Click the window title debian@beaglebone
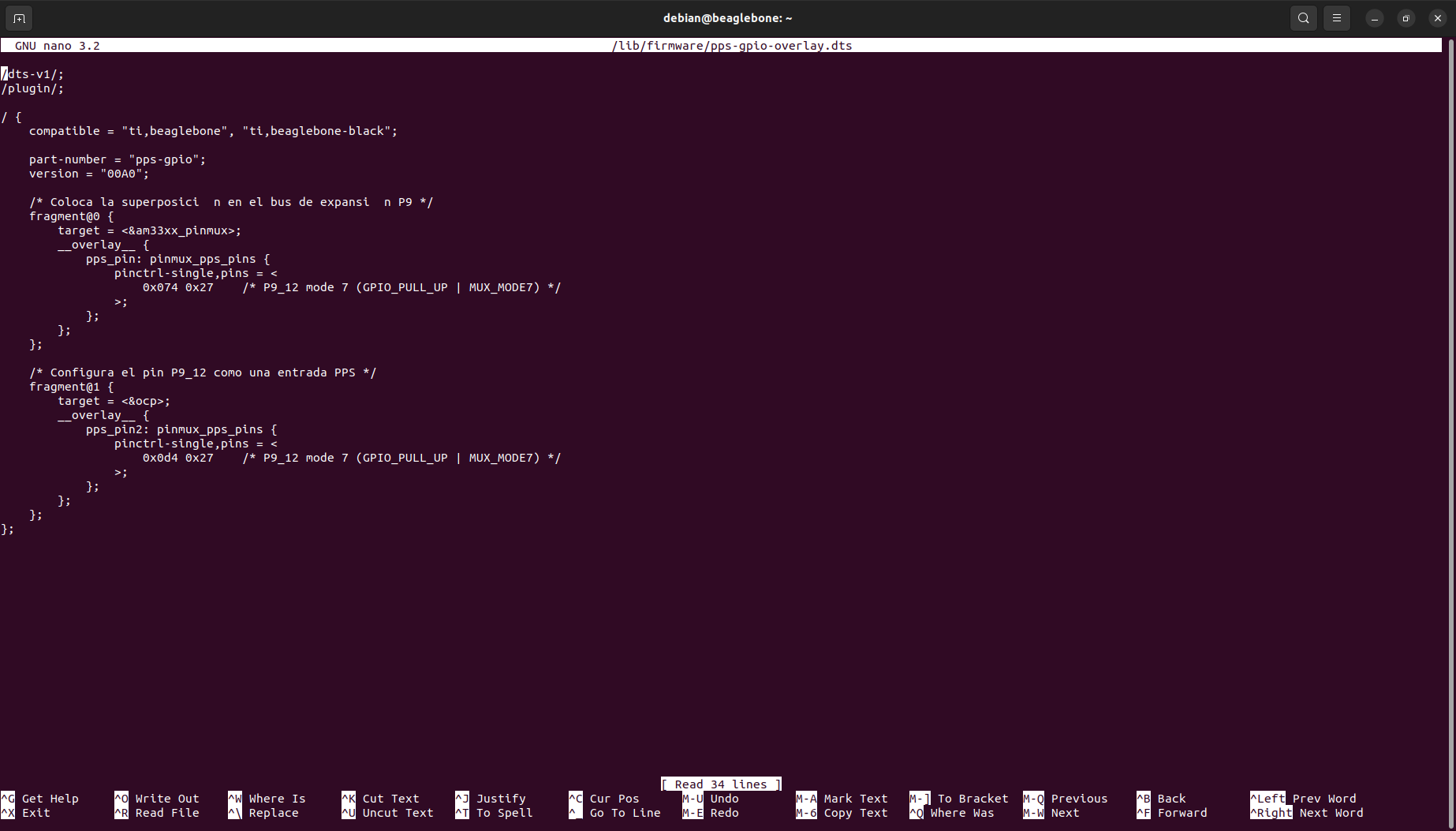Viewport: 1456px width, 831px height. point(727,18)
